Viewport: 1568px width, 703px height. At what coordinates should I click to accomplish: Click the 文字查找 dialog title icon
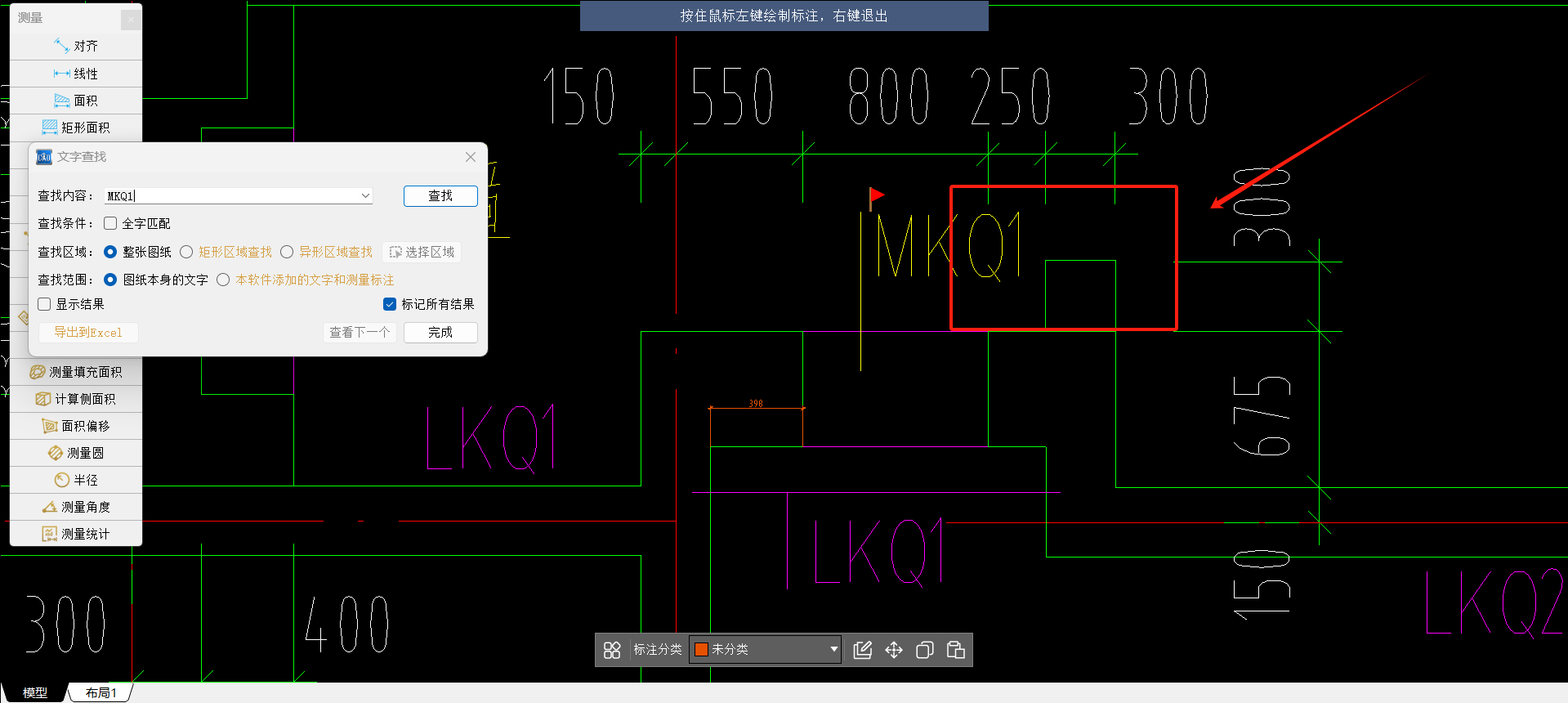click(44, 157)
